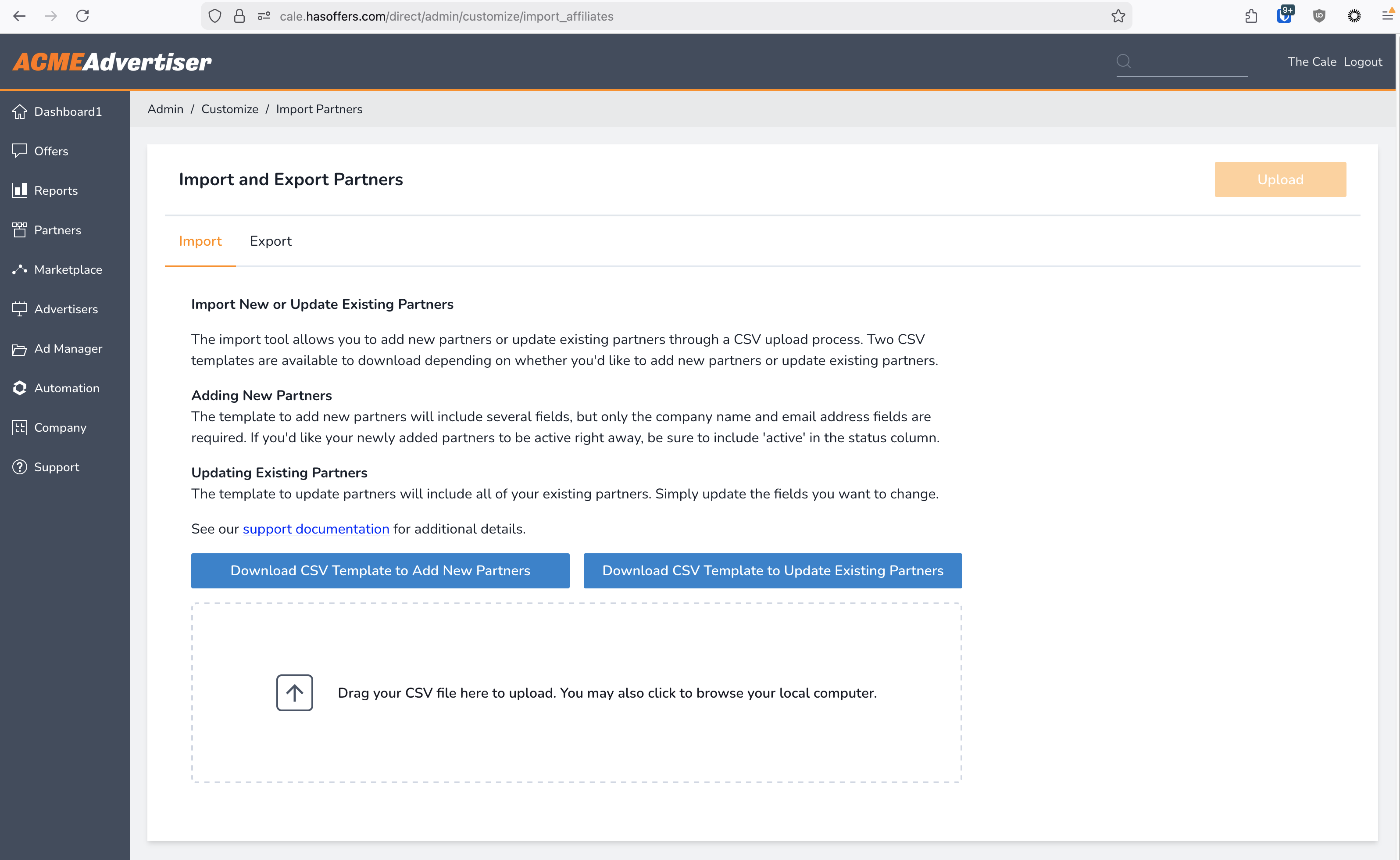
Task: Click the Marketplace nodes icon
Action: 19,269
